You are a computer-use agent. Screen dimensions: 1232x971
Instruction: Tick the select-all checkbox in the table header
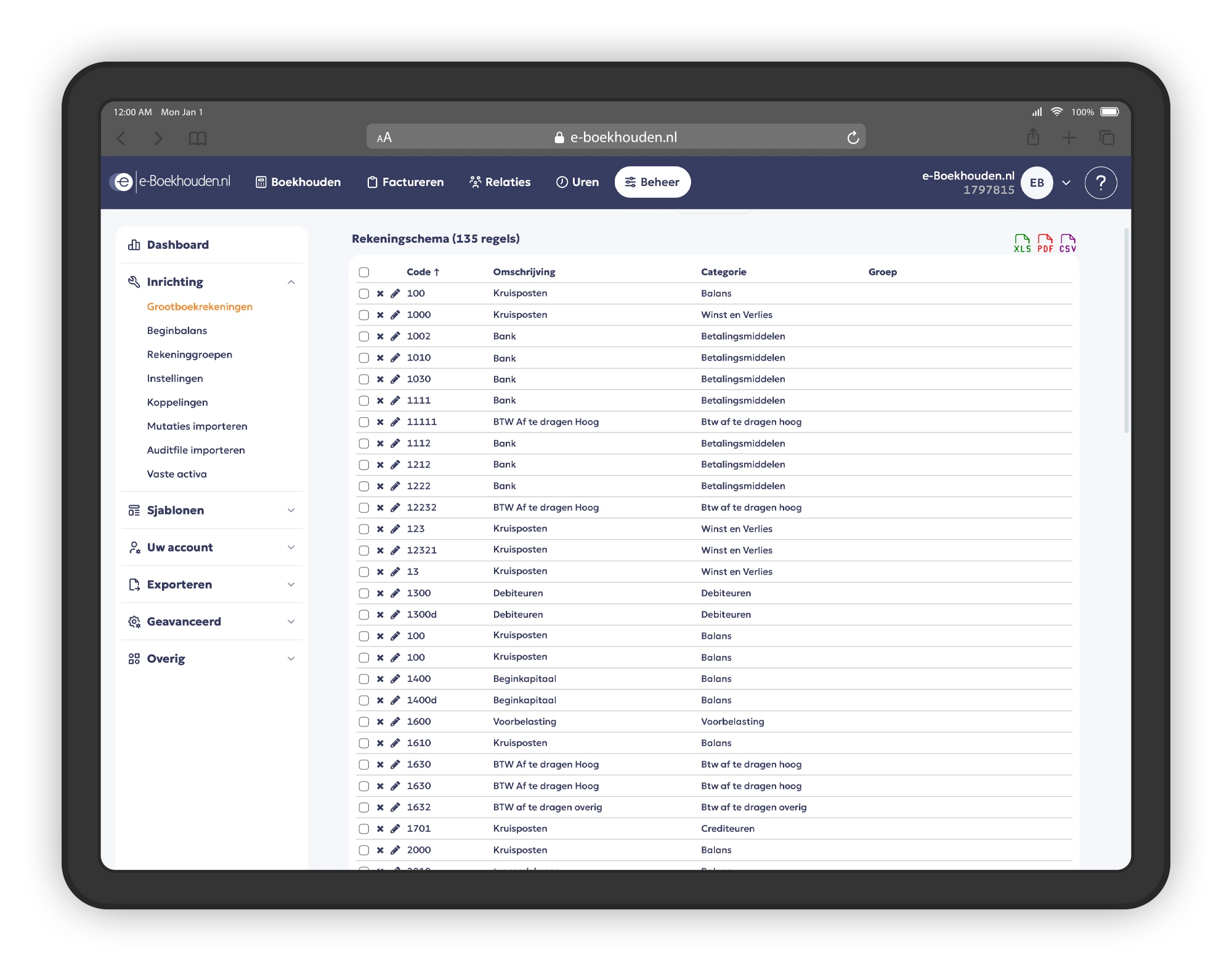[x=364, y=272]
